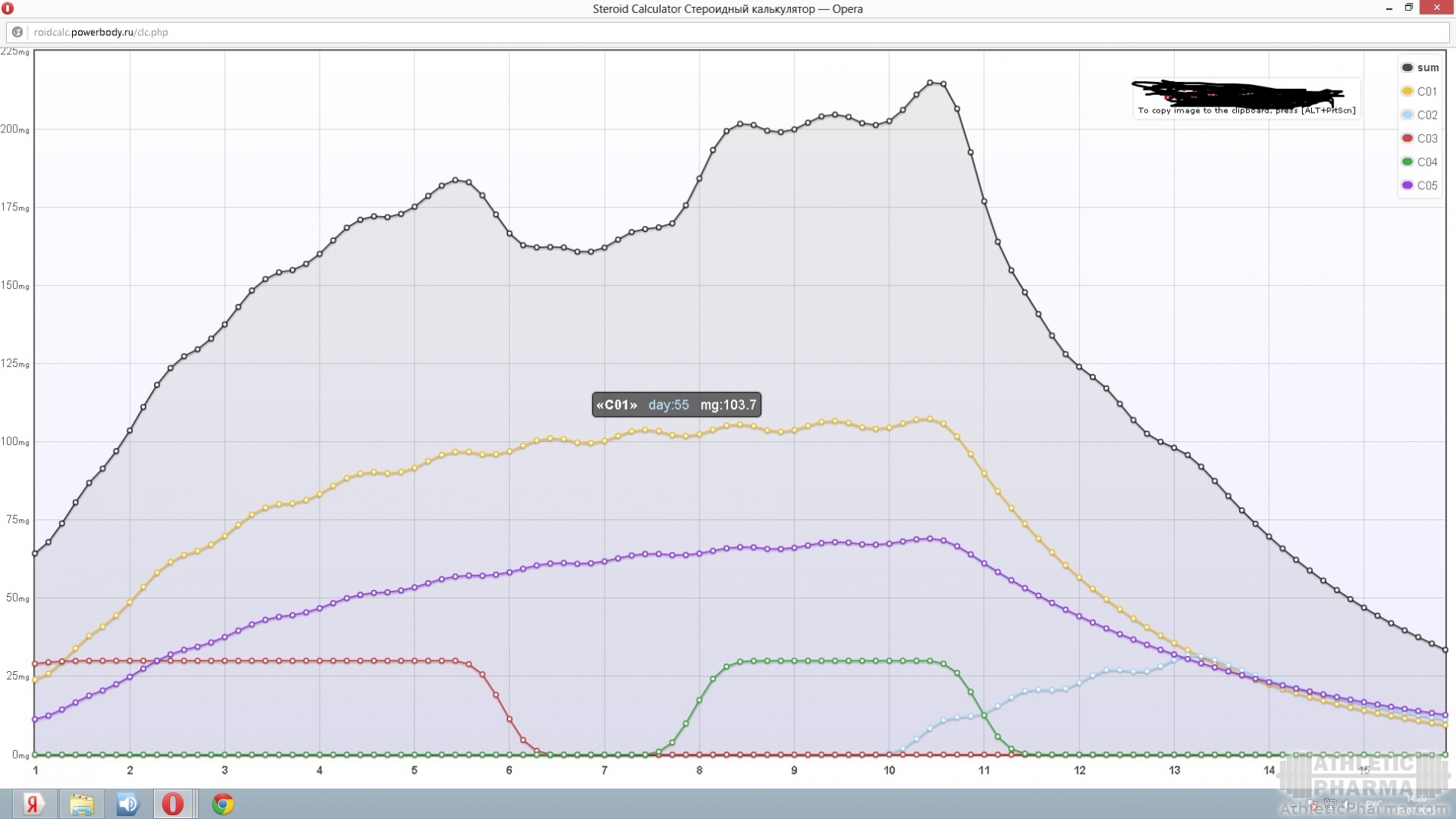Toggle the sum series in legend
Image resolution: width=1456 pixels, height=819 pixels.
point(1419,67)
